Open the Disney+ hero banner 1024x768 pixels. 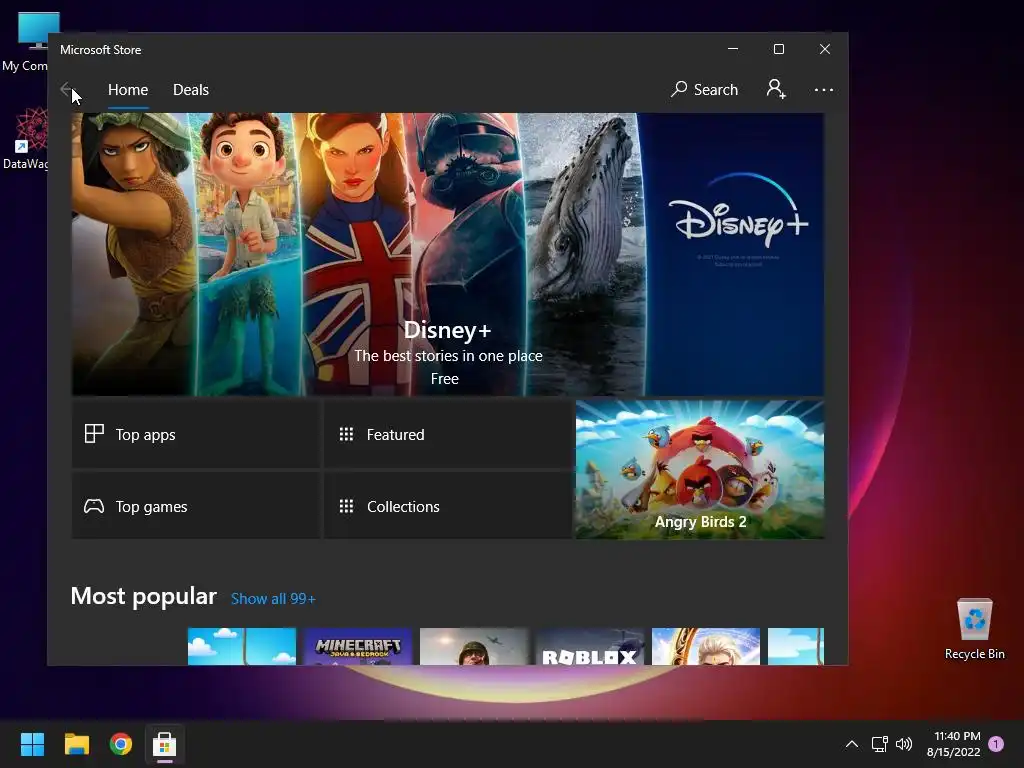point(447,254)
